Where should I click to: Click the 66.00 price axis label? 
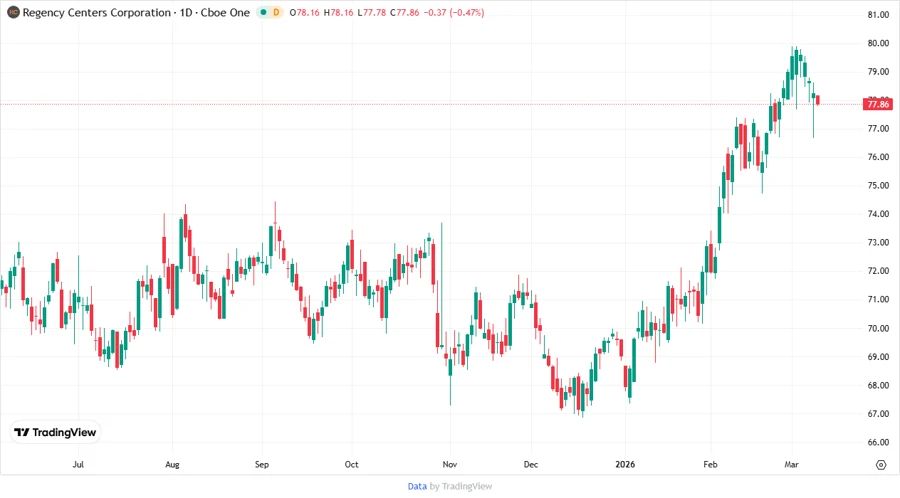(878, 442)
